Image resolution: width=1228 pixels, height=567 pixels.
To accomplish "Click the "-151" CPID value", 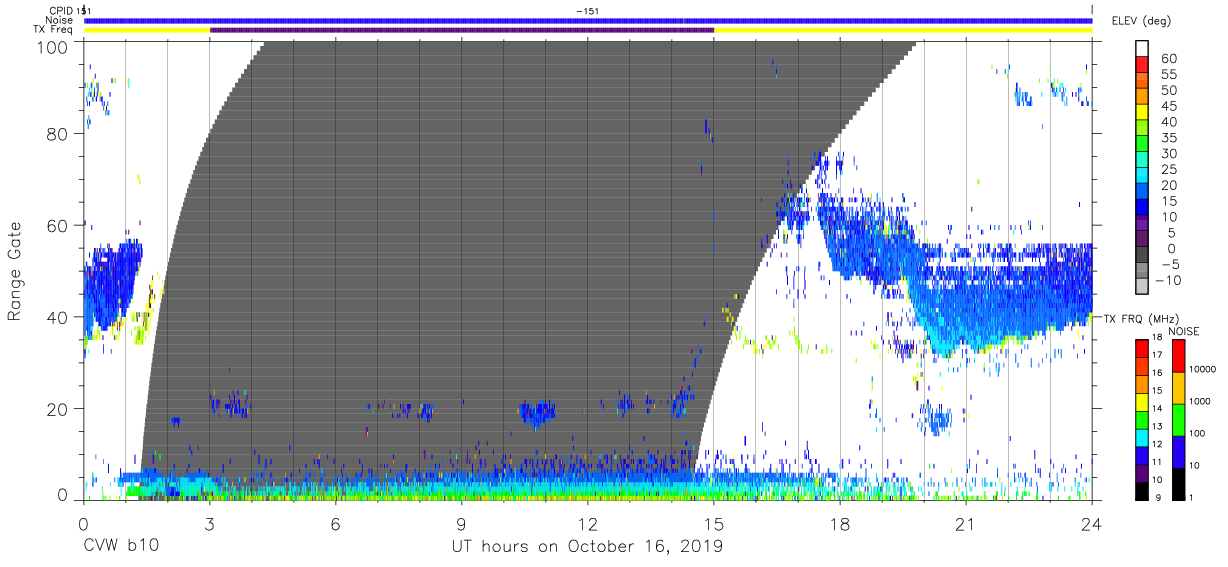I will pyautogui.click(x=588, y=10).
